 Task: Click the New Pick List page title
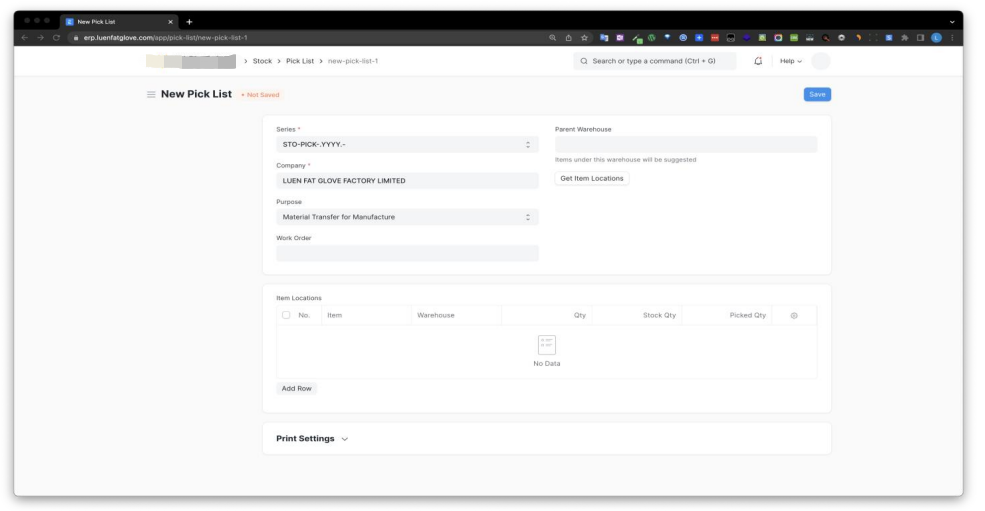click(196, 94)
